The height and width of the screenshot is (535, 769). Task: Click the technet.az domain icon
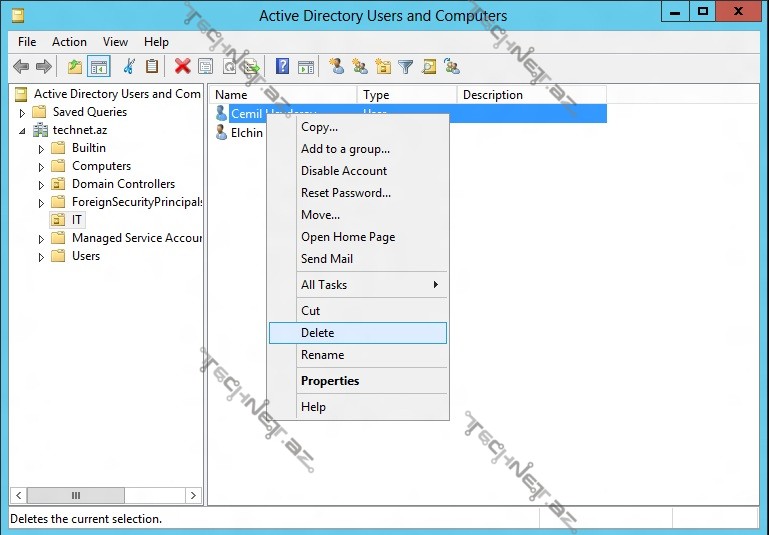(40, 130)
